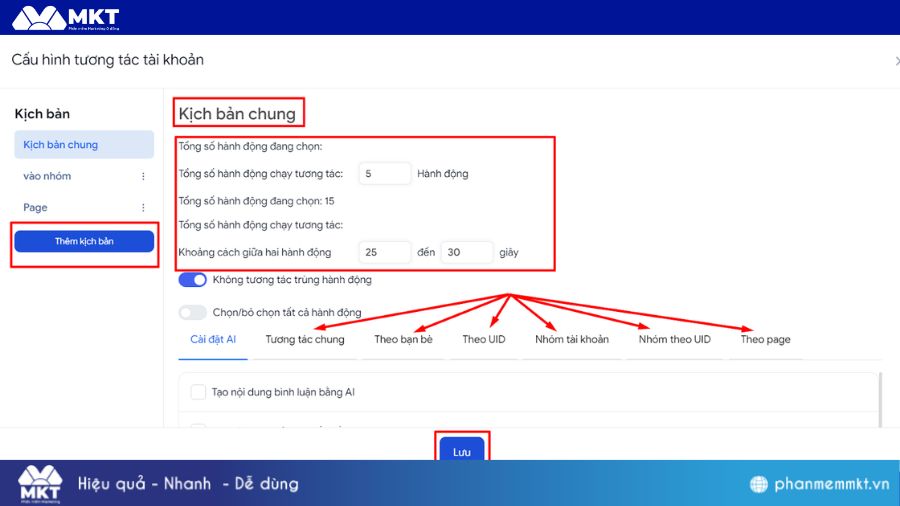Click the MKT logo in header
The width and height of the screenshot is (900, 506).
point(65,18)
